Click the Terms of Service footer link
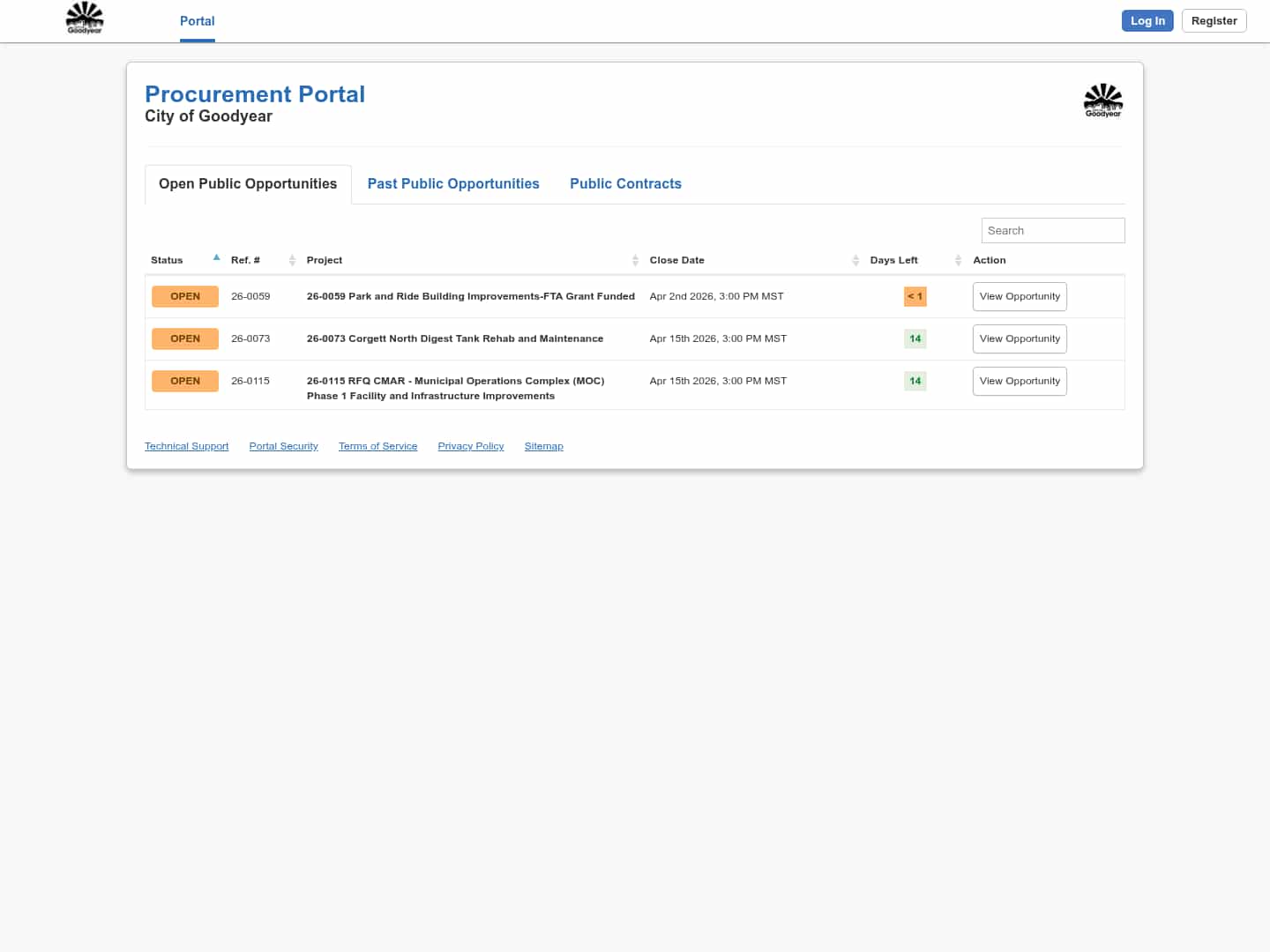 [x=377, y=447]
